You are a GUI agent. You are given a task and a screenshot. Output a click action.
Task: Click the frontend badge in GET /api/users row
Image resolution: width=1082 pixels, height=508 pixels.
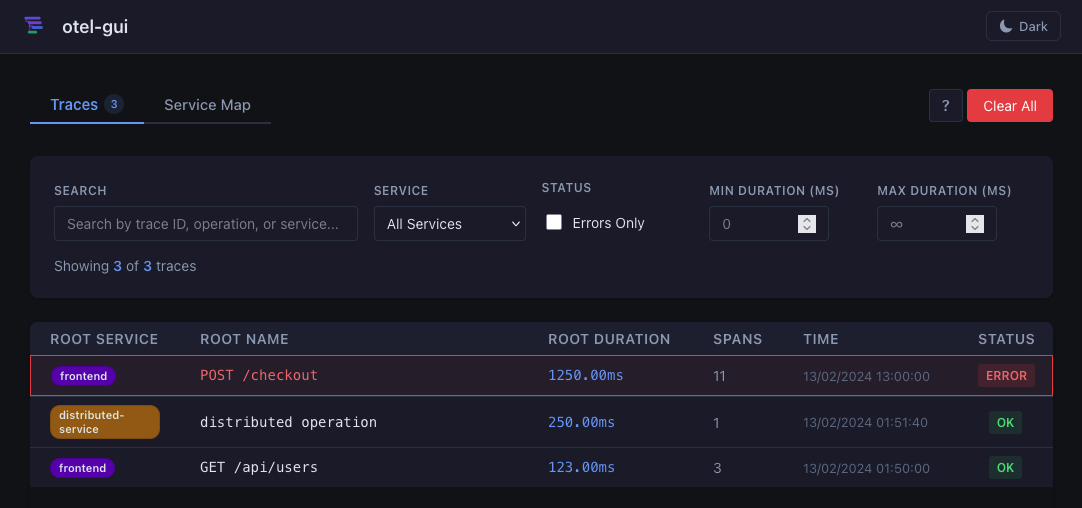tap(83, 468)
